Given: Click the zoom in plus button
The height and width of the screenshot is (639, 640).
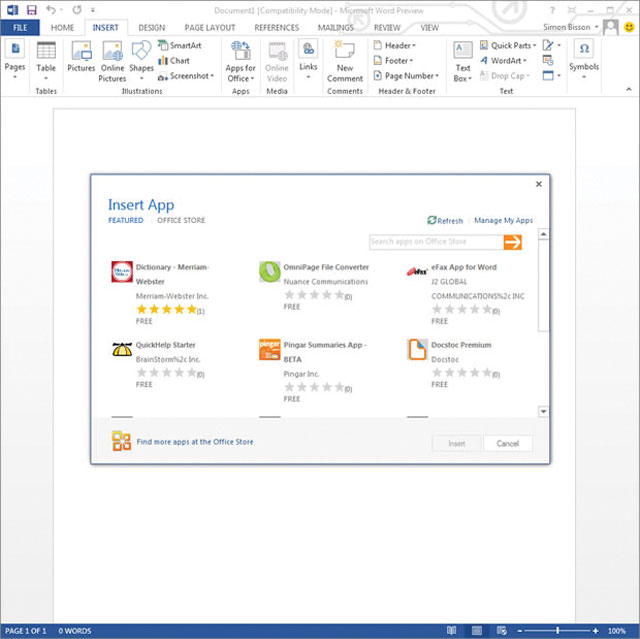Looking at the screenshot, I should pos(596,630).
